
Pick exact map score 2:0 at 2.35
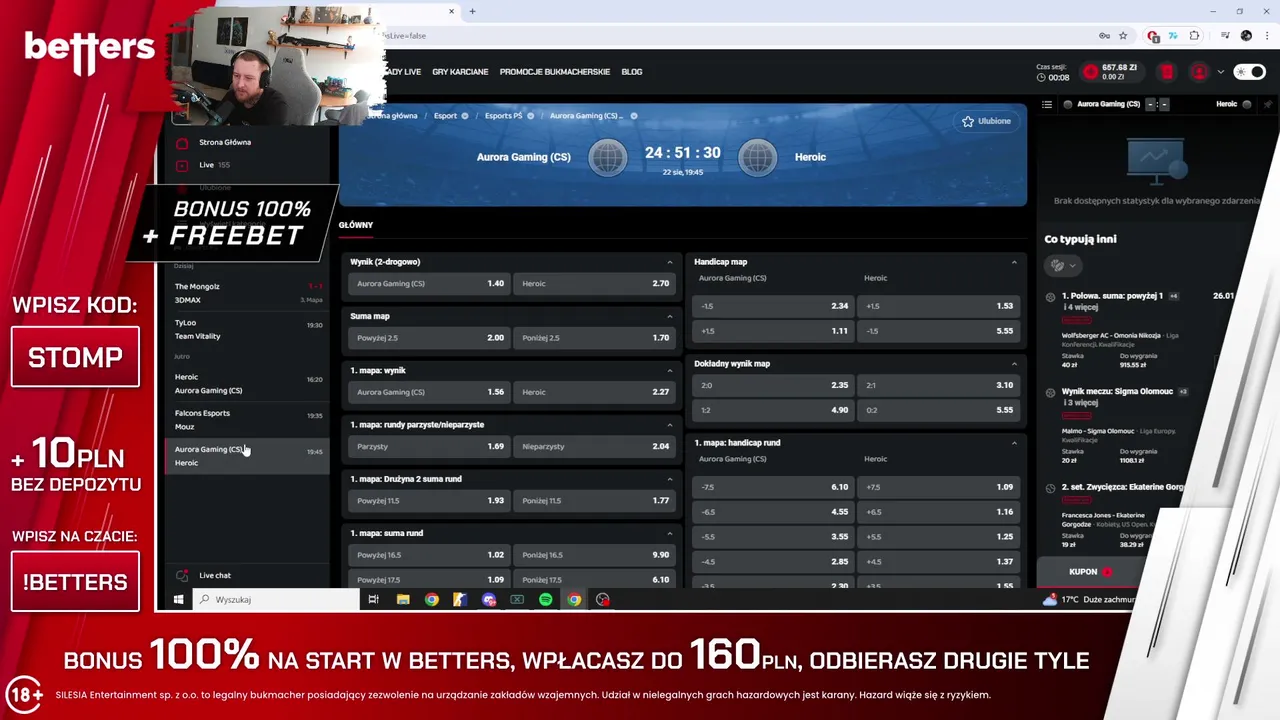(x=773, y=385)
